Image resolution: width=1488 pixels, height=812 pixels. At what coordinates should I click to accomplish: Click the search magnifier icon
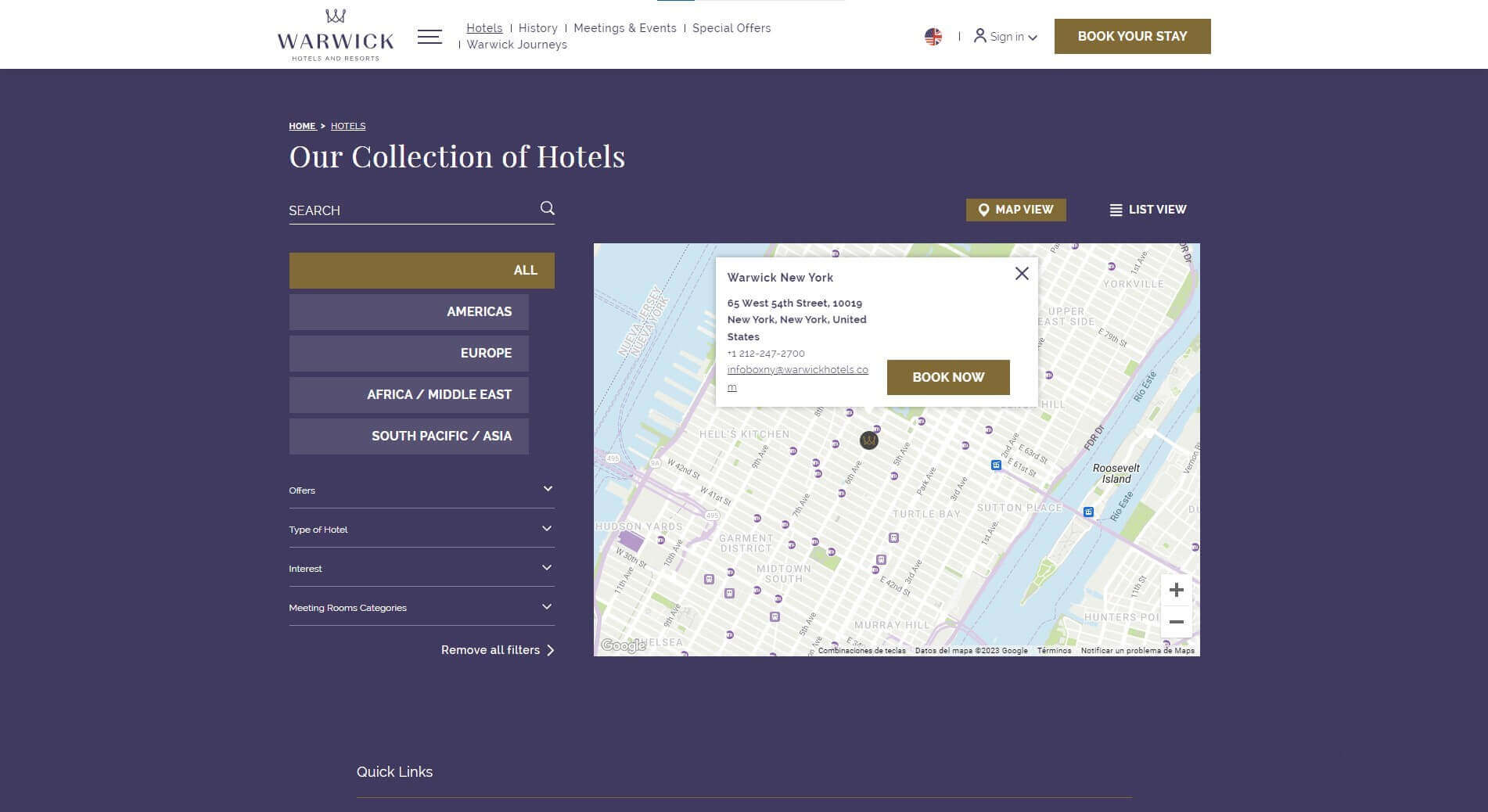point(548,208)
